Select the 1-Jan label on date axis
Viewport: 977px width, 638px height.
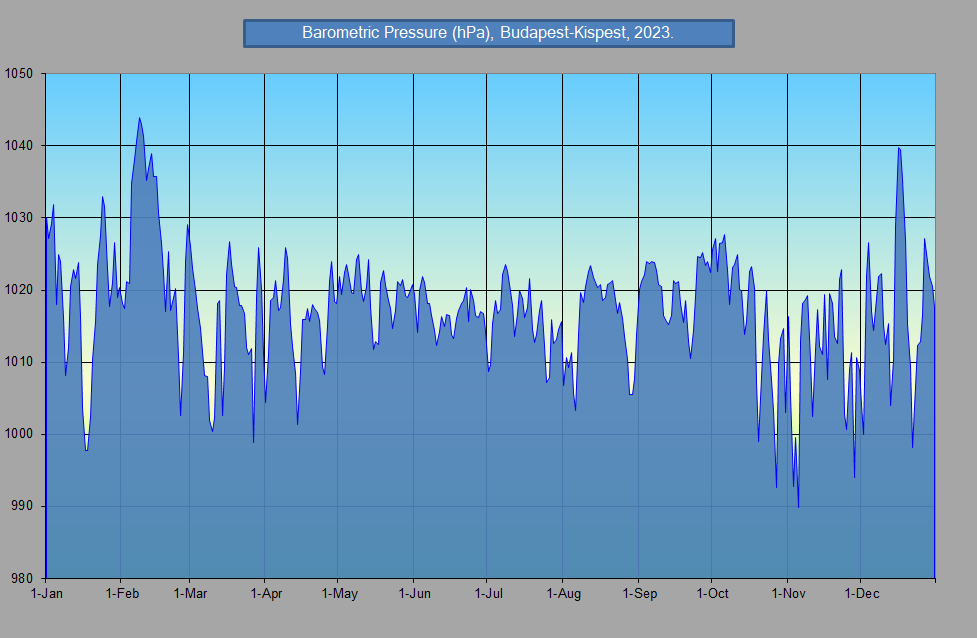coord(46,594)
